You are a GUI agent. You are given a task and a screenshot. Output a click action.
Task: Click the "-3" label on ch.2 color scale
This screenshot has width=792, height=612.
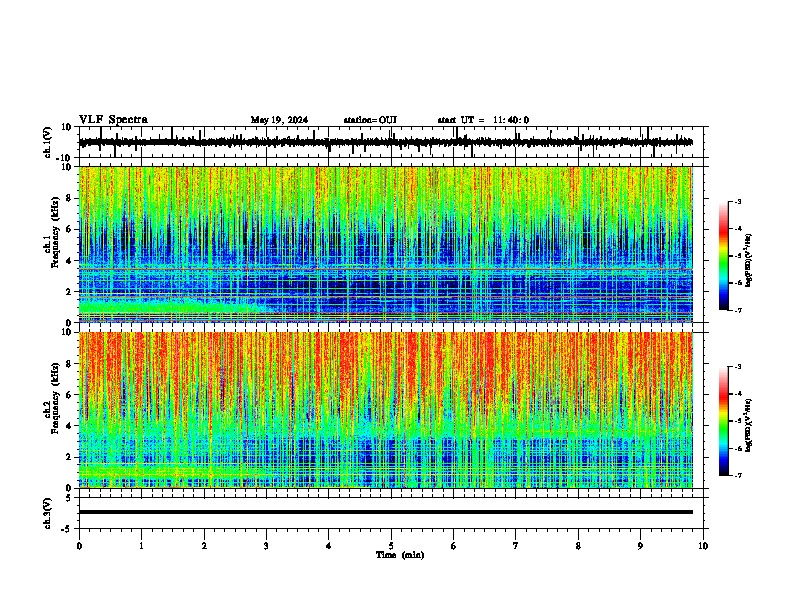738,367
